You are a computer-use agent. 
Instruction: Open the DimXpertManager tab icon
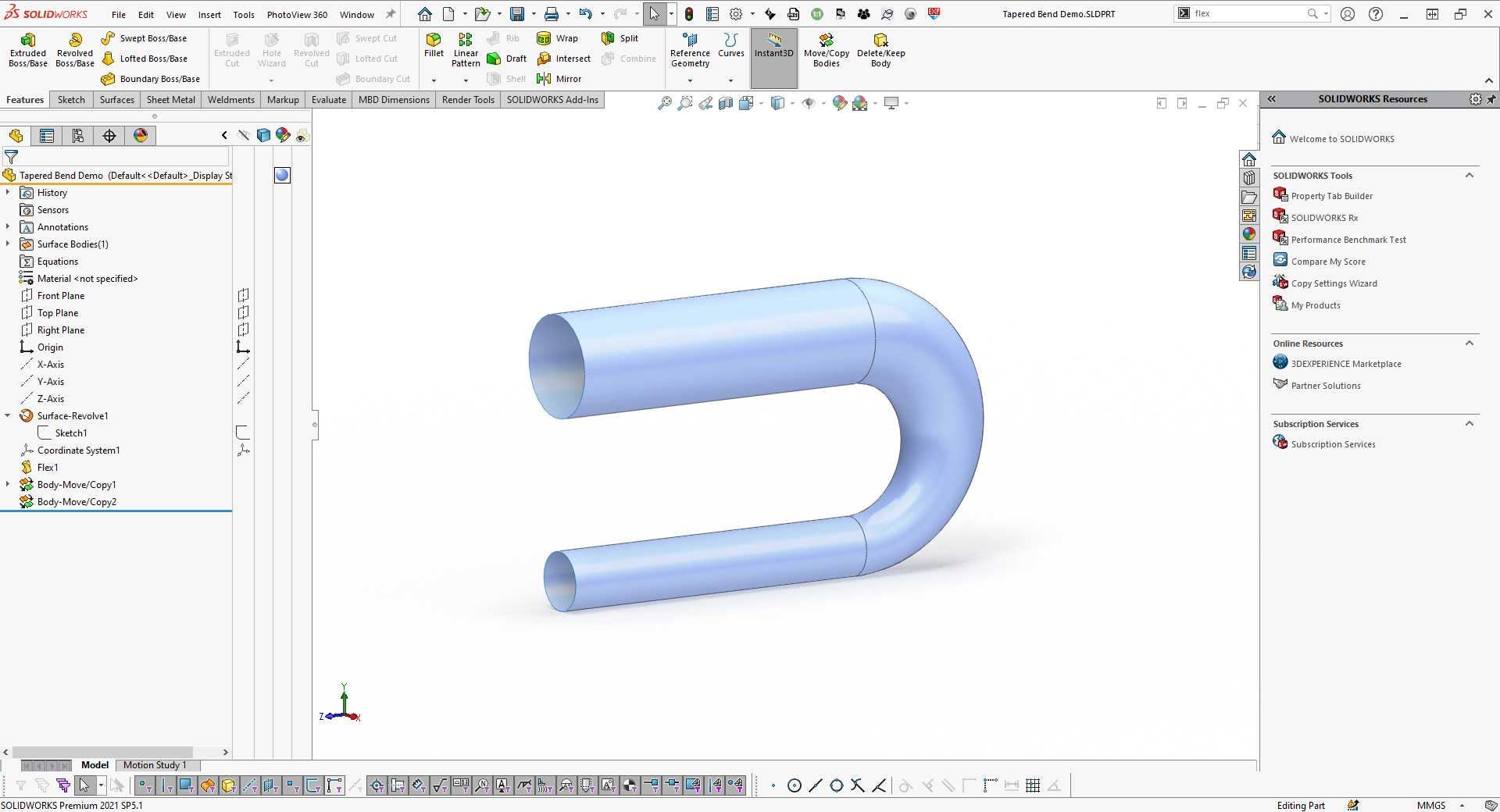[x=109, y=136]
